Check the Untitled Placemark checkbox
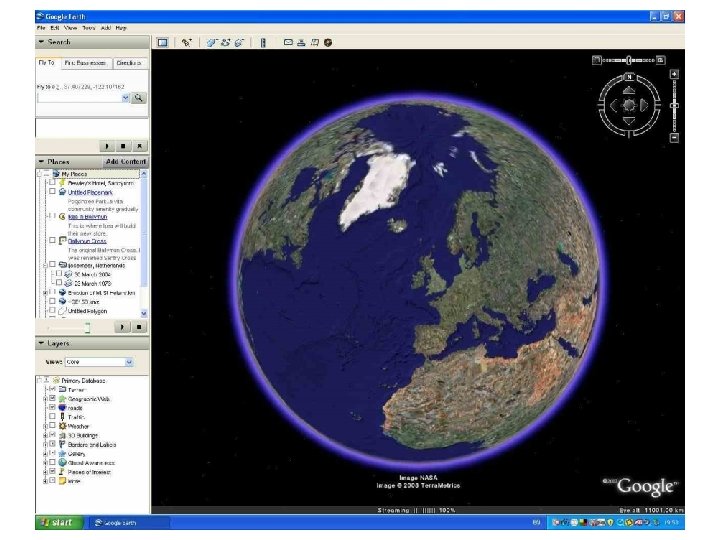The height and width of the screenshot is (540, 720). 53,191
